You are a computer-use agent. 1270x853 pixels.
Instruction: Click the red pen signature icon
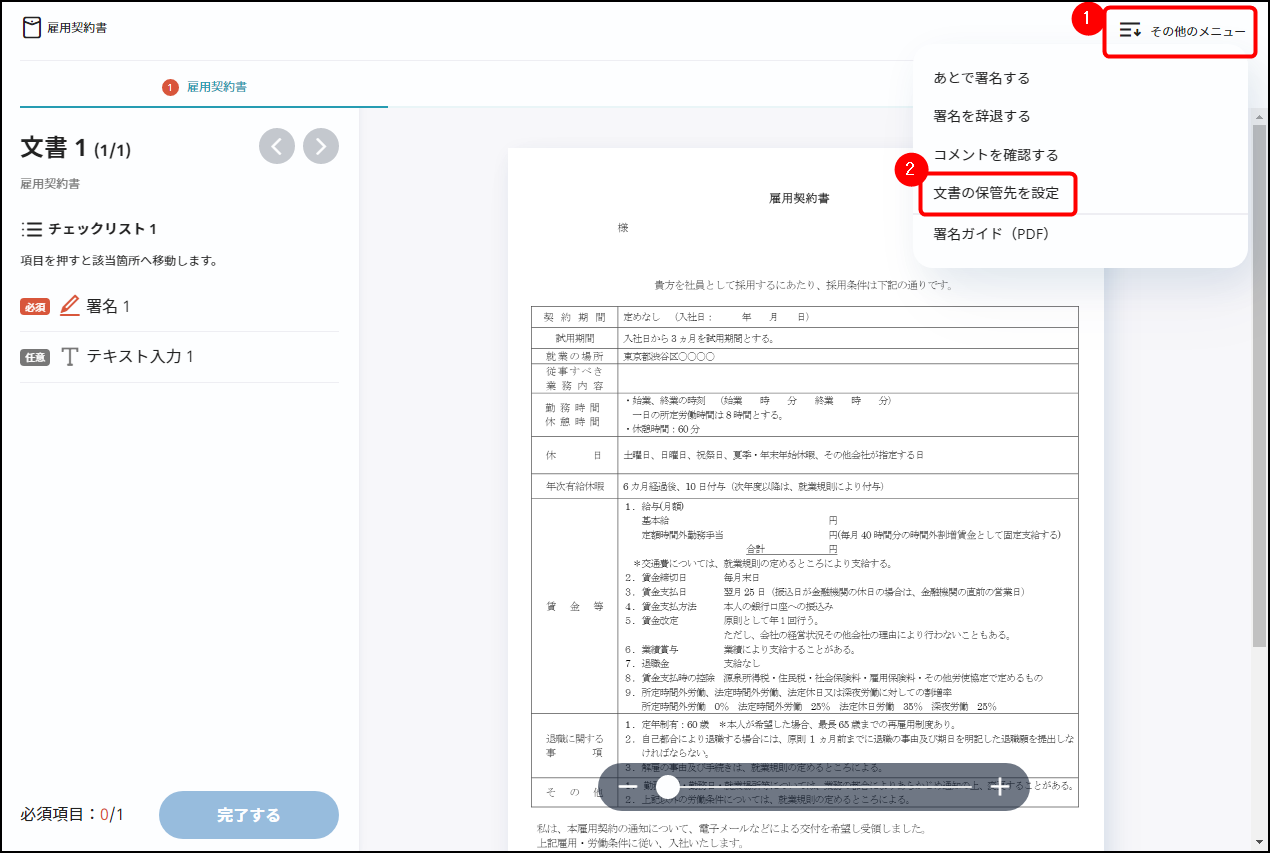click(x=70, y=306)
